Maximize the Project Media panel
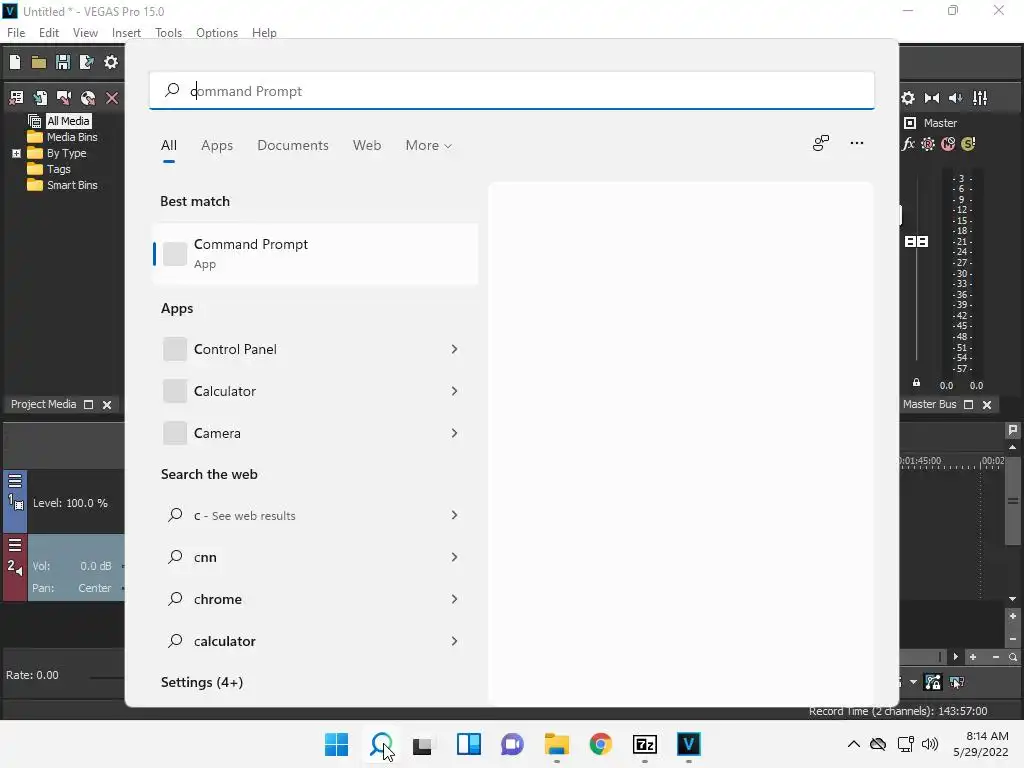This screenshot has width=1024, height=768. click(89, 404)
